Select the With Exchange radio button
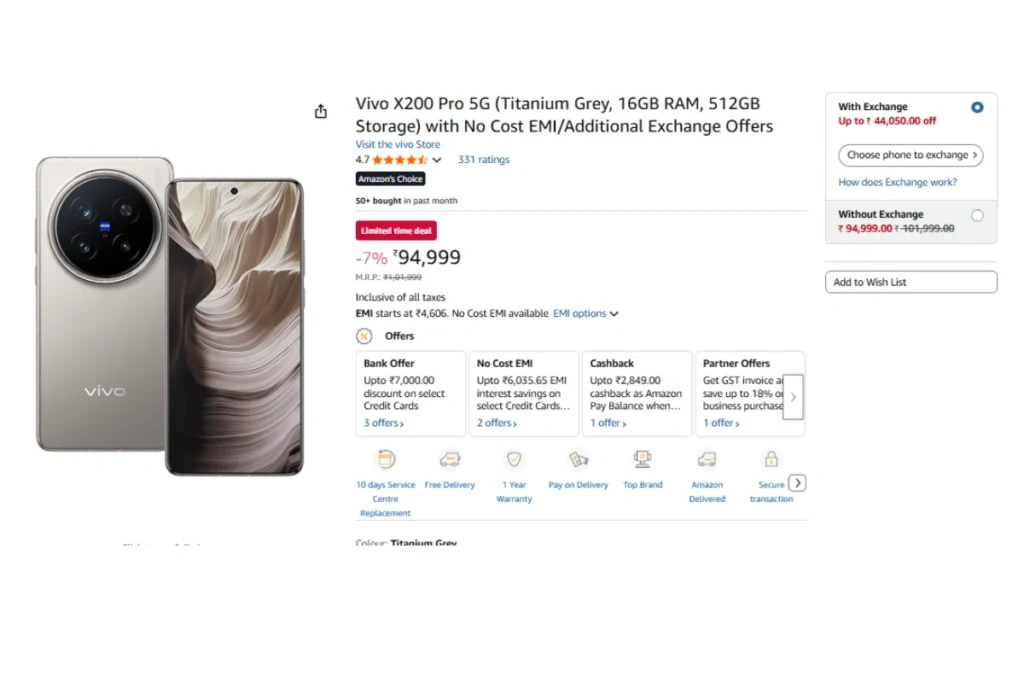Screen dimensions: 1024x683 coord(977,107)
